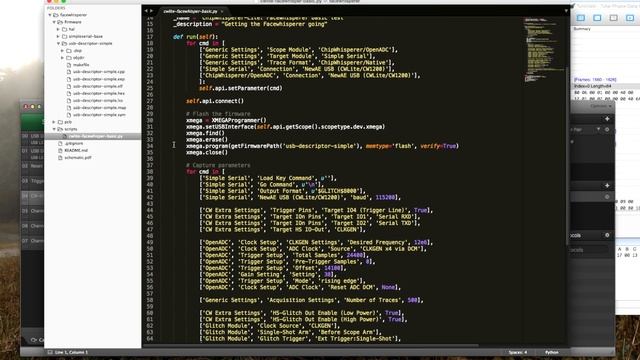Click the gear icon under the second plus icon
This screenshot has width=640, height=360.
607,196
